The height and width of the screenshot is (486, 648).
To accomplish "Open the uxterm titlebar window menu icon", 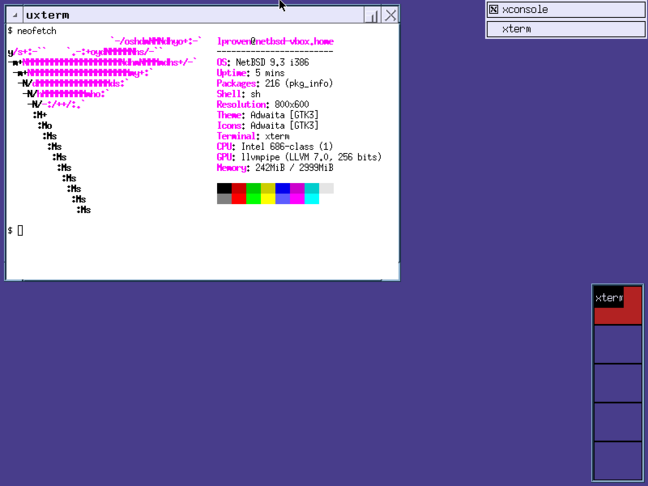I will tap(15, 15).
